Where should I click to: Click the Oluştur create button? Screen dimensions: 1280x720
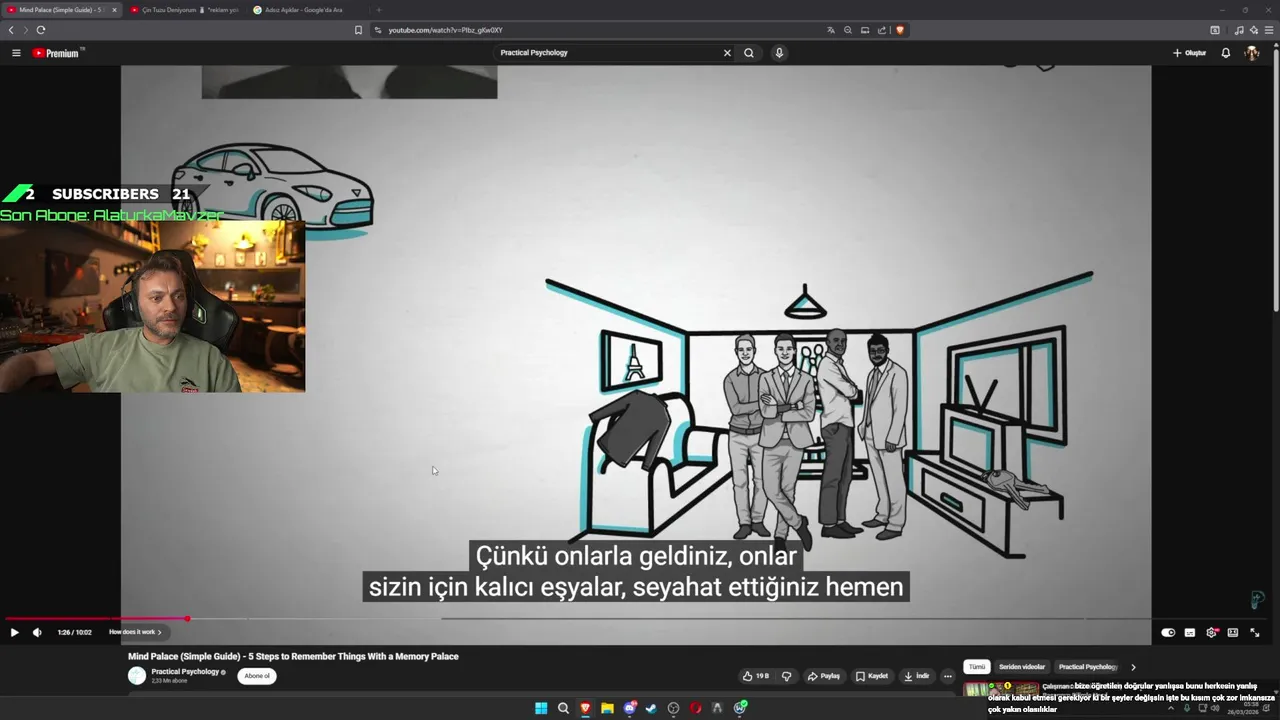pos(1190,53)
